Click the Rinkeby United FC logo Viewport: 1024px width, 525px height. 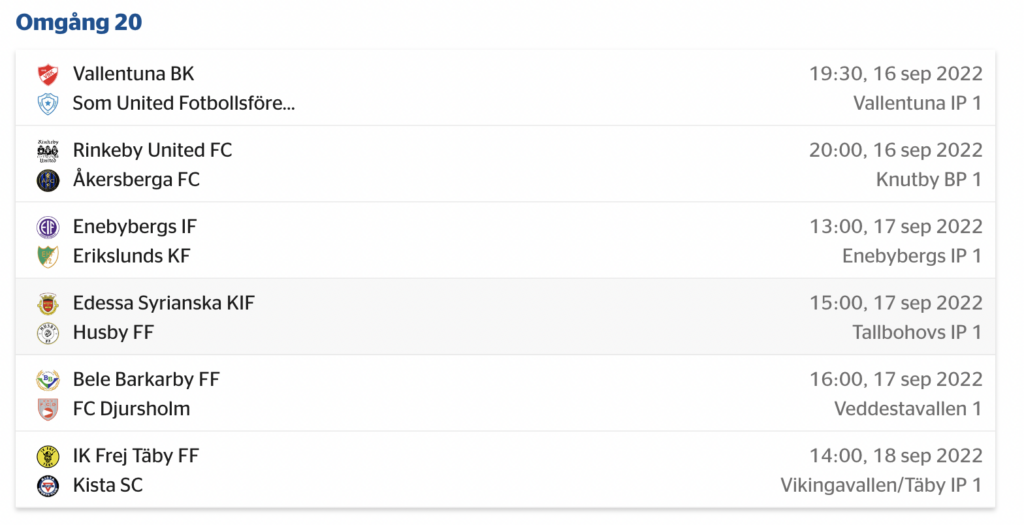(48, 151)
